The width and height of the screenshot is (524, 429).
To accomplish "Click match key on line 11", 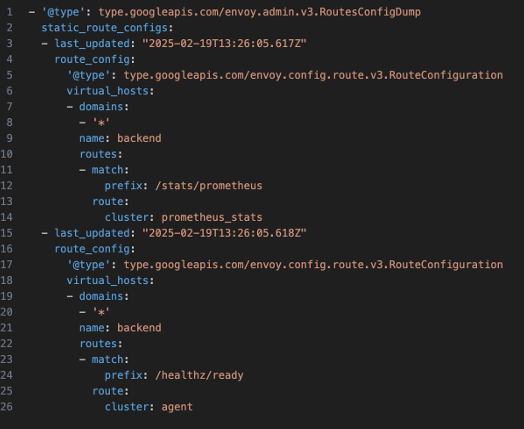I will coord(108,170).
